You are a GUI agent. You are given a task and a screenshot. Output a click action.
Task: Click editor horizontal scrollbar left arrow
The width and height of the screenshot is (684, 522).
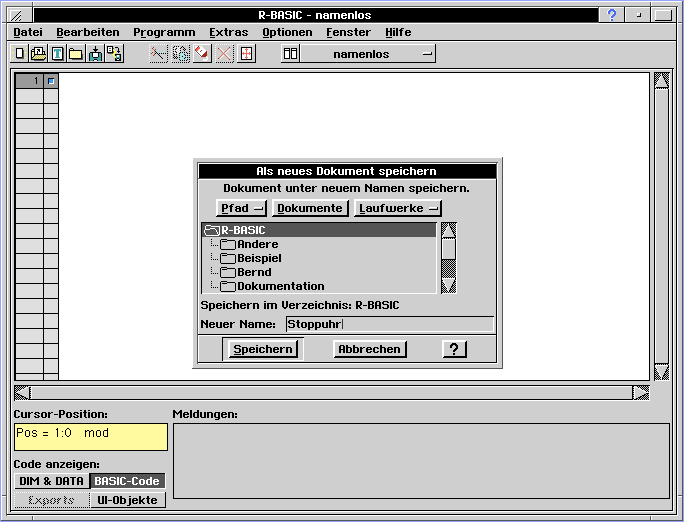tap(22, 392)
